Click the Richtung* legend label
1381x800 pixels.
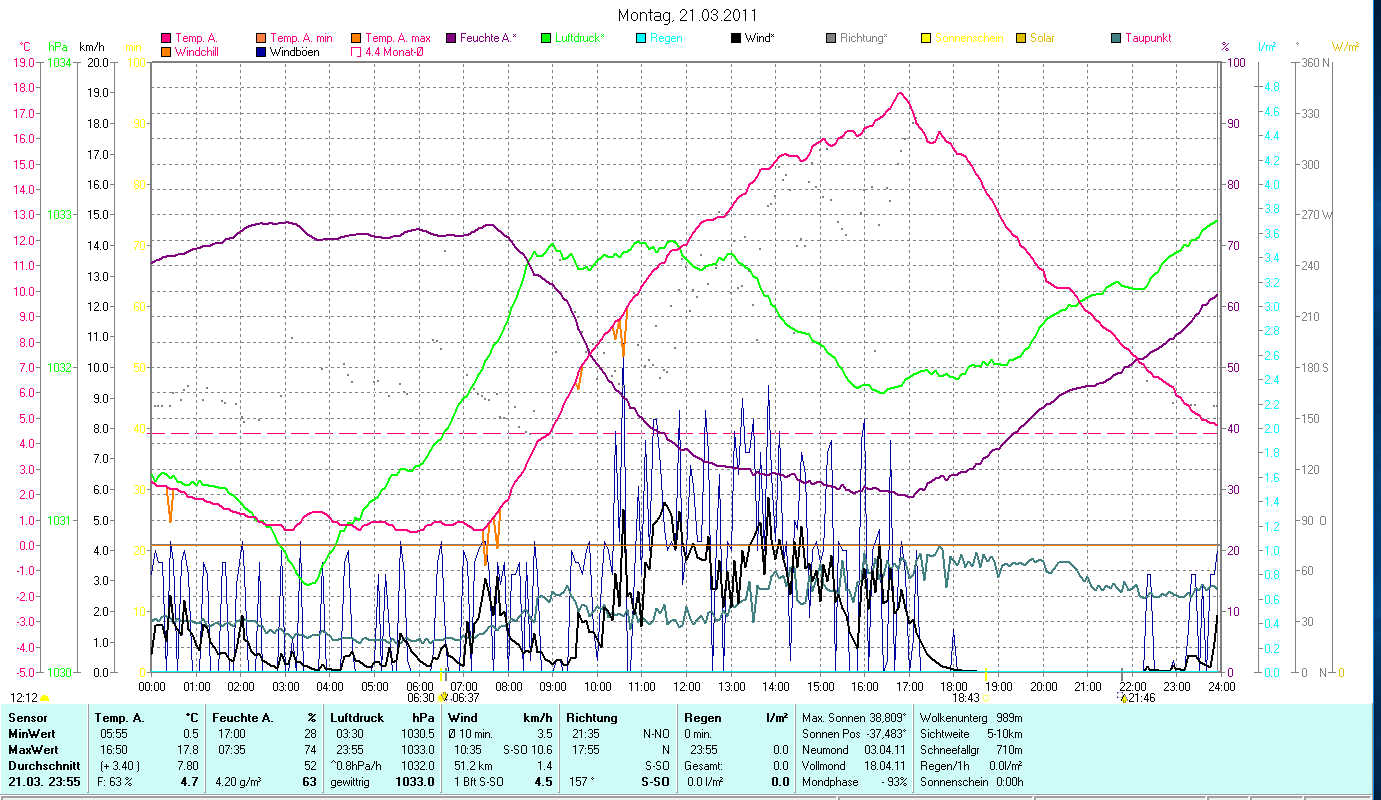864,38
